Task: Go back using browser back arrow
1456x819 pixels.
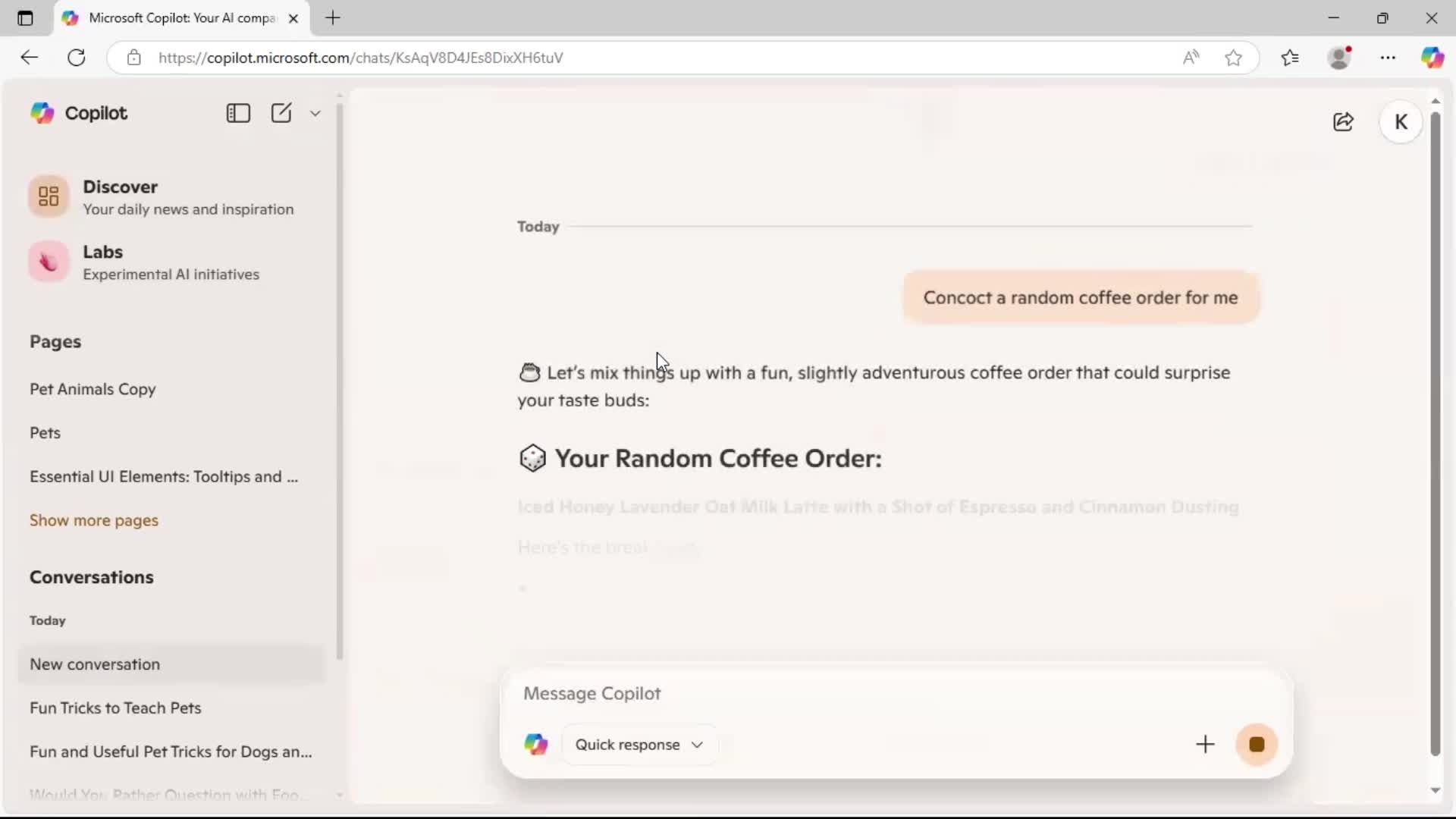Action: pyautogui.click(x=29, y=58)
